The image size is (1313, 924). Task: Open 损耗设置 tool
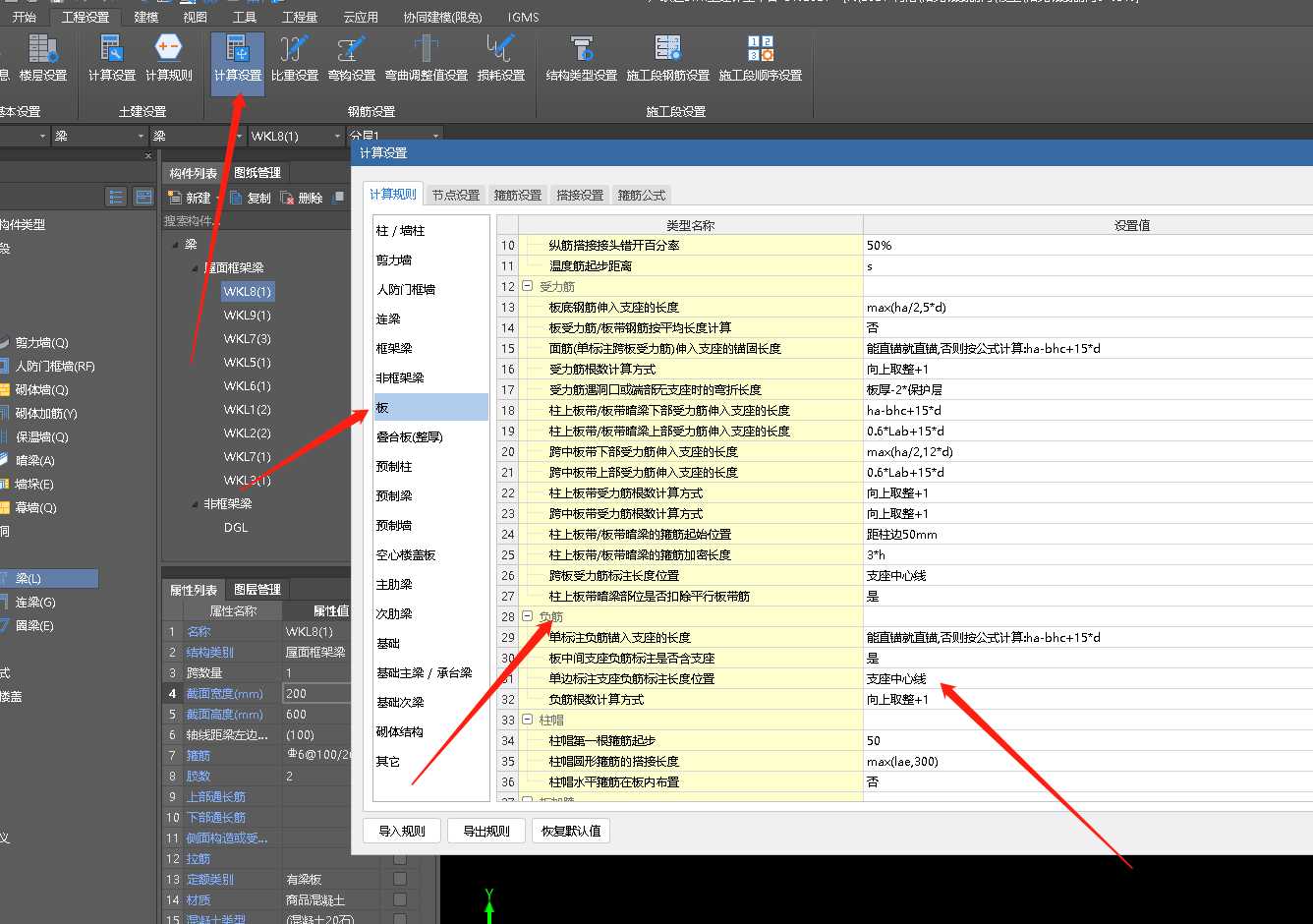pyautogui.click(x=501, y=59)
